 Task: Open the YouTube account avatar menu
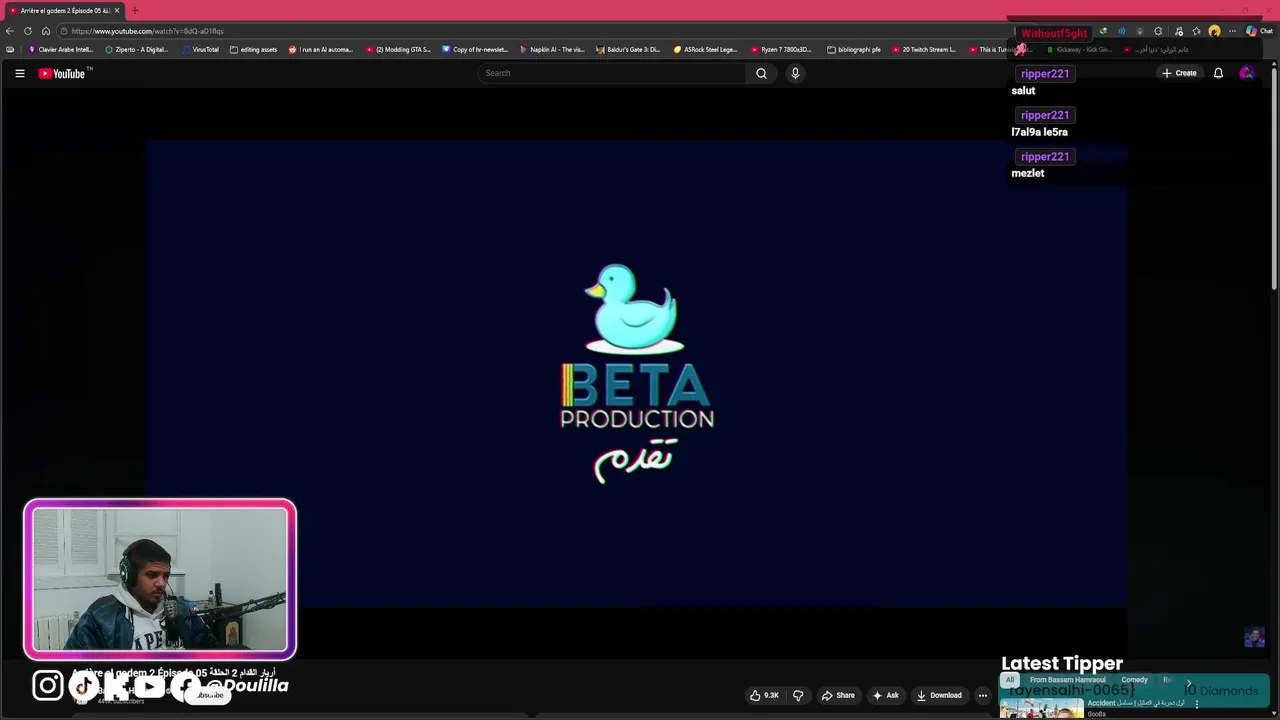[x=1246, y=73]
